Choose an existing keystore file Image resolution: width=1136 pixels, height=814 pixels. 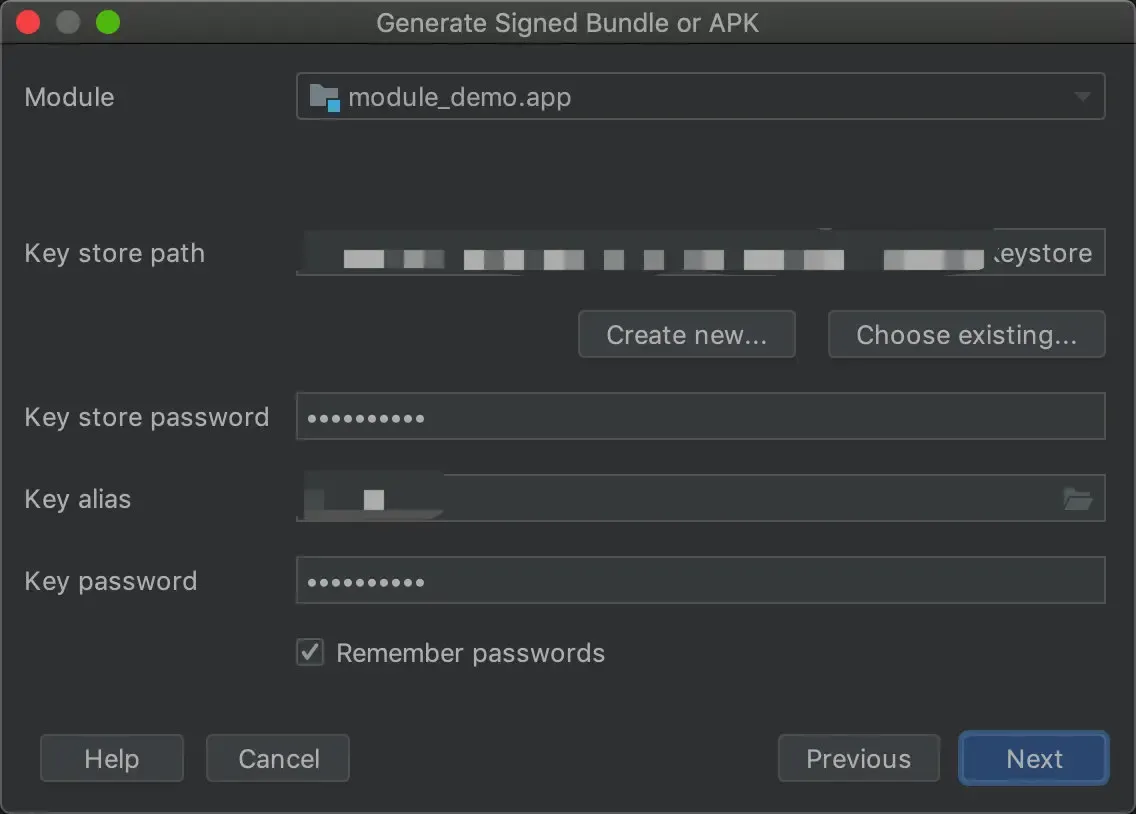[x=966, y=334]
